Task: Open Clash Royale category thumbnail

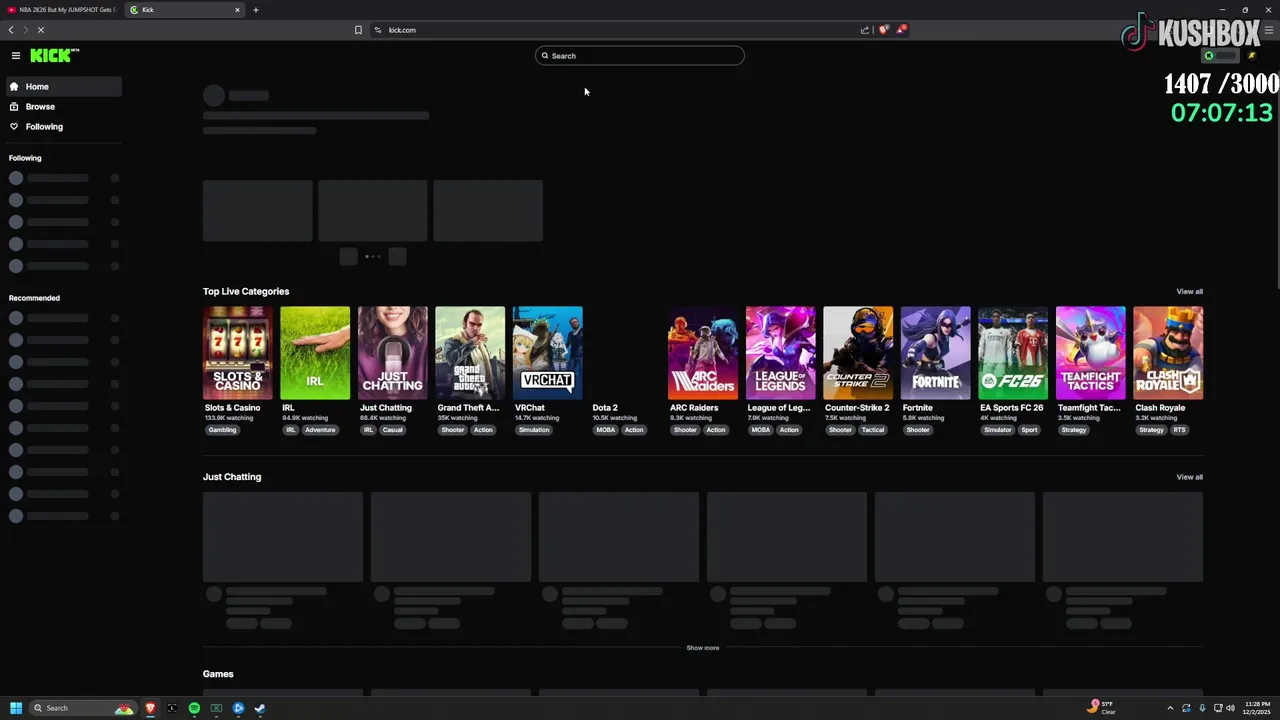Action: tap(1168, 353)
